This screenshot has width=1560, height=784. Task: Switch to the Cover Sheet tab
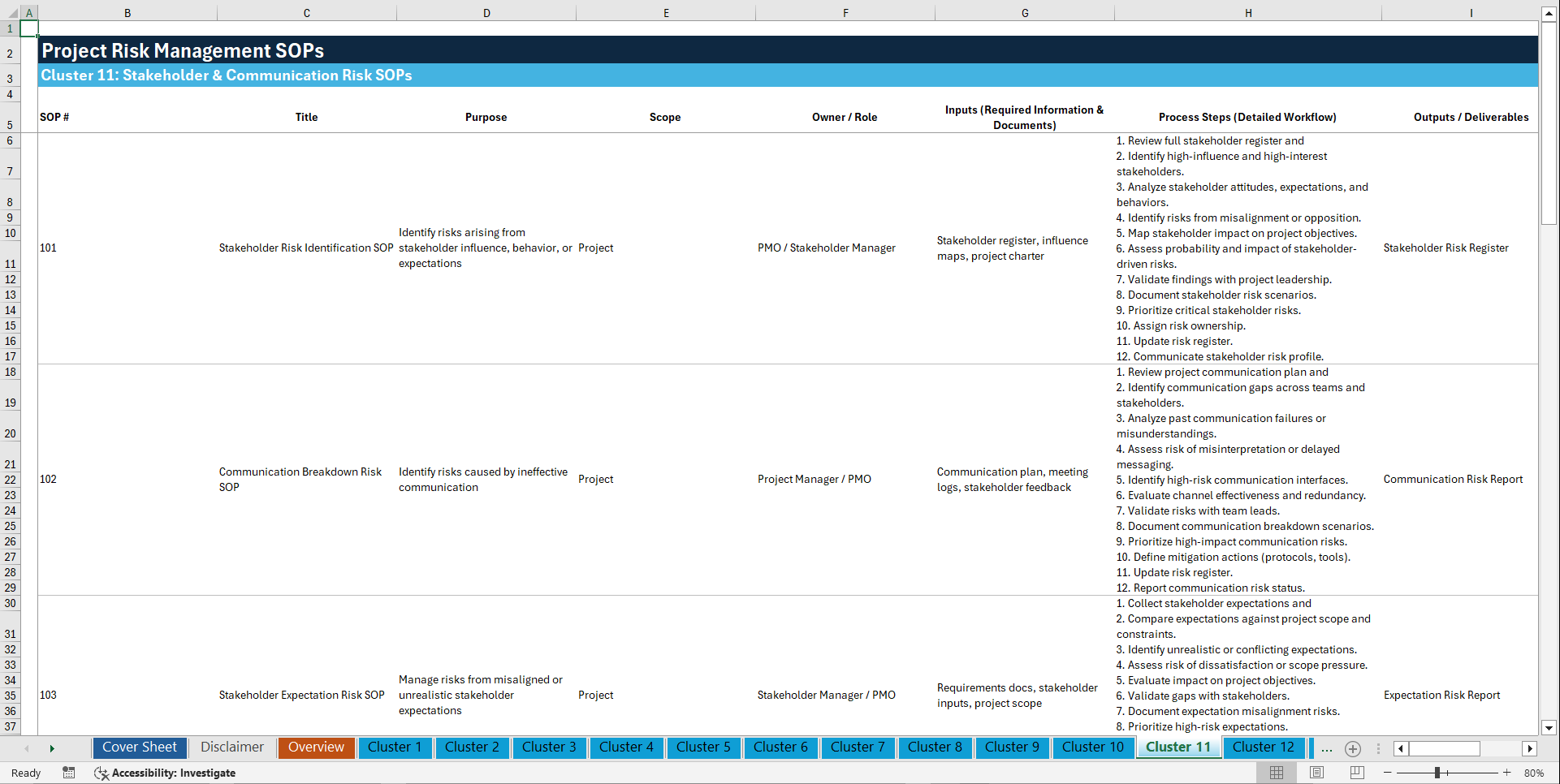139,747
